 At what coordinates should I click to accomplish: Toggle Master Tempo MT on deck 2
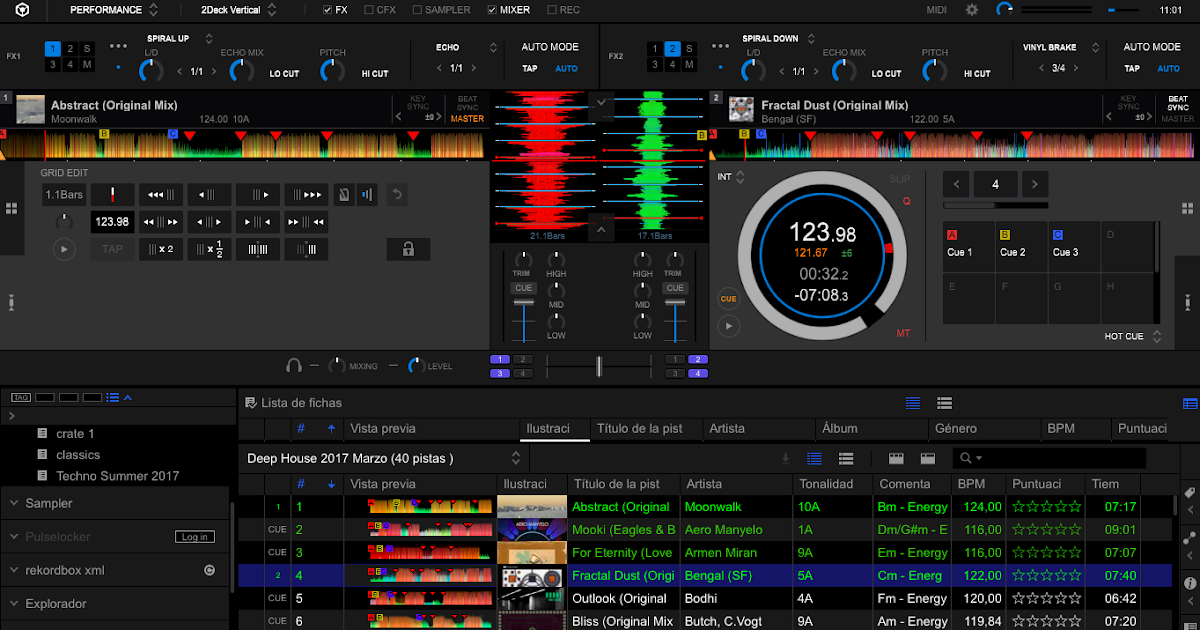(903, 333)
